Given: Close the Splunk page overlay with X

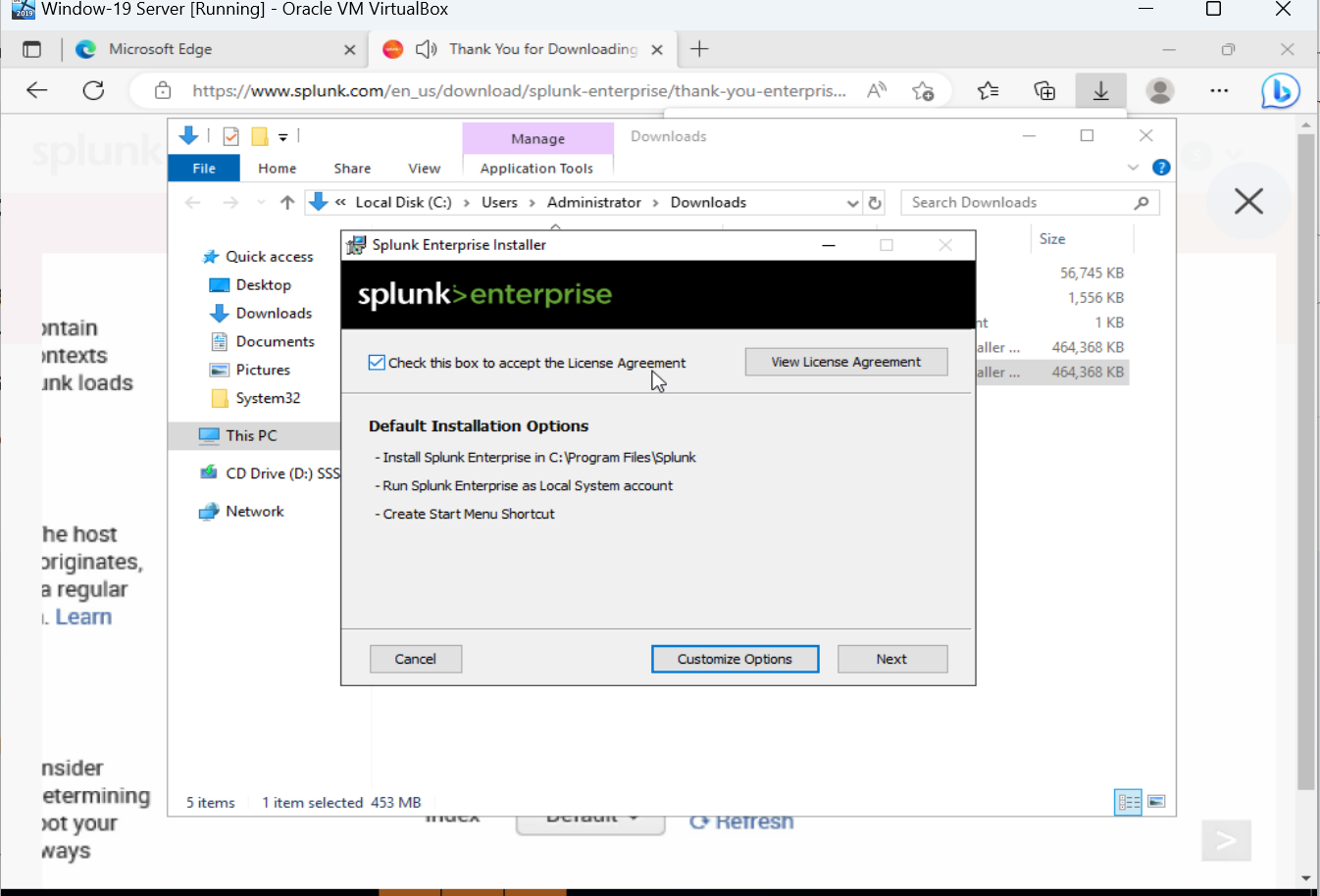Looking at the screenshot, I should tap(1248, 202).
